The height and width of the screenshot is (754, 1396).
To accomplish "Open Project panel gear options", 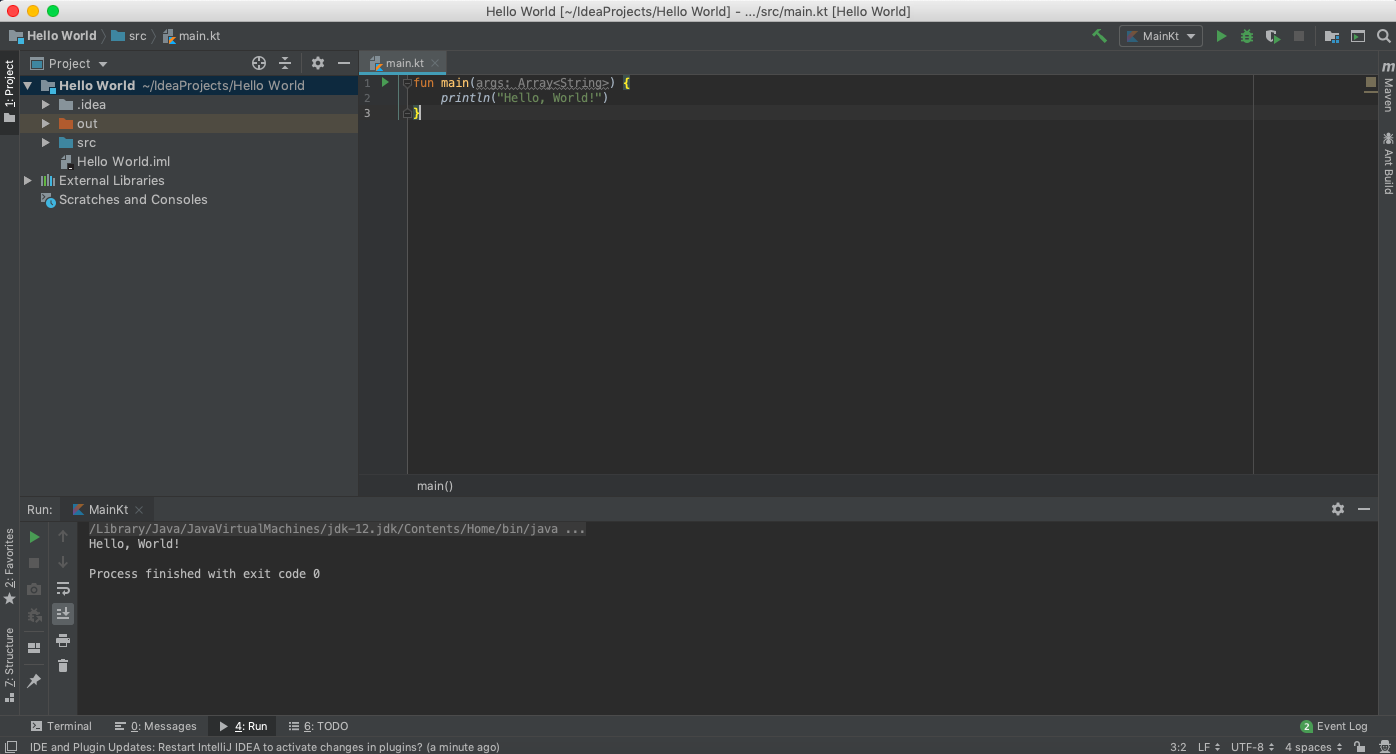I will click(x=318, y=63).
